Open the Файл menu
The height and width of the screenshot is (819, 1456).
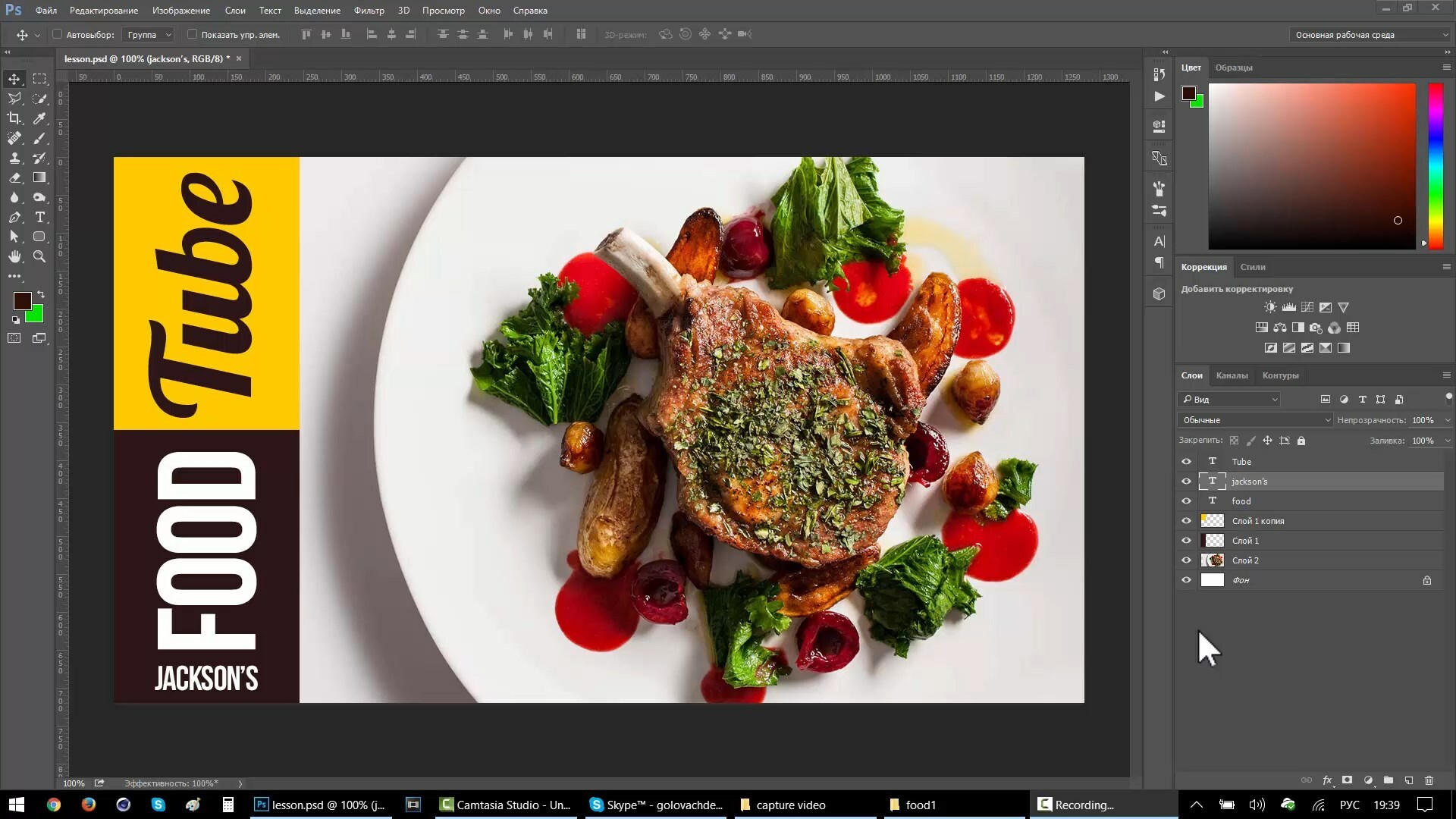46,11
